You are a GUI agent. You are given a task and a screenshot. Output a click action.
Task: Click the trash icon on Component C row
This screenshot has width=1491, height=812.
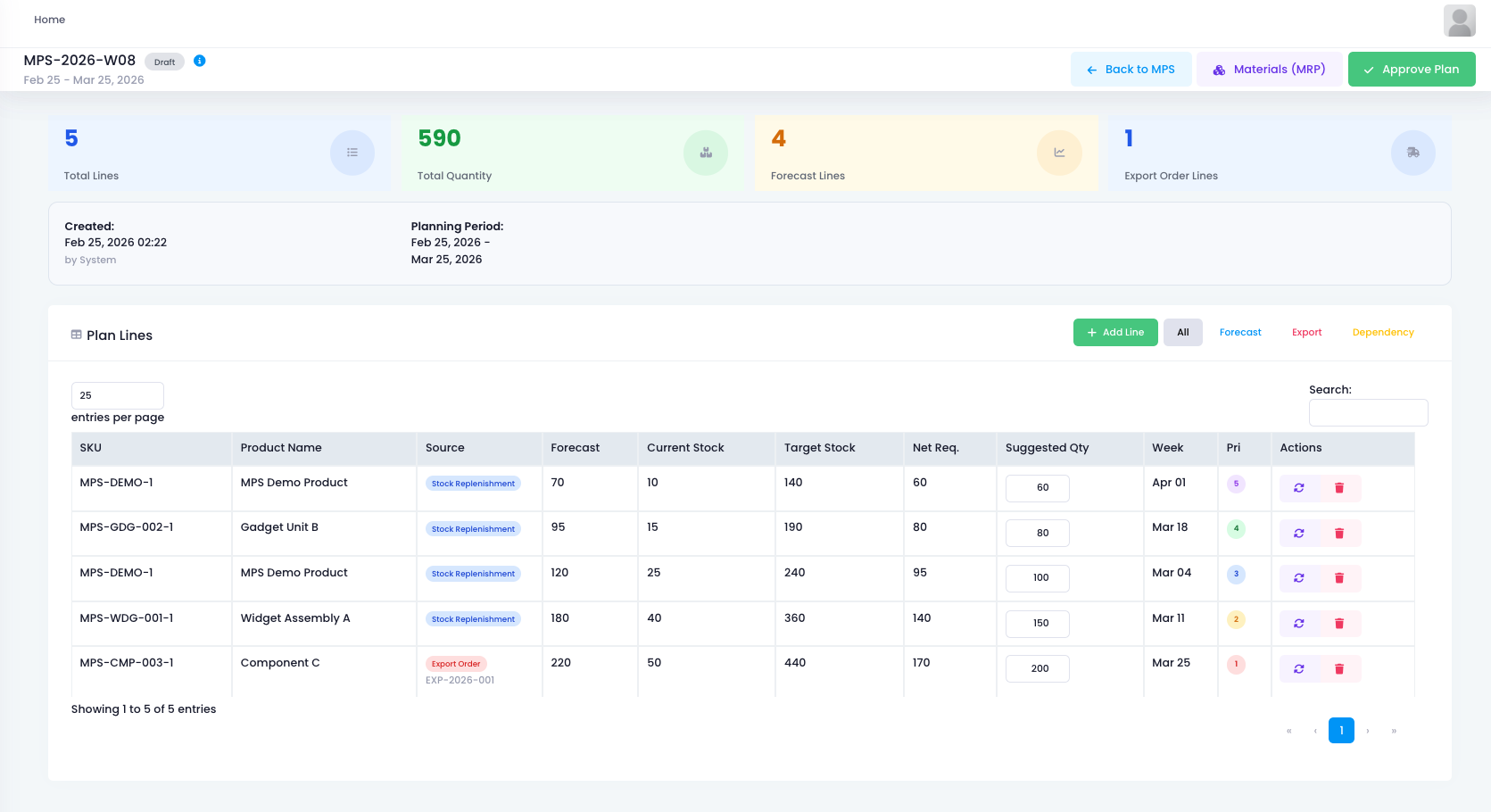[x=1339, y=667]
